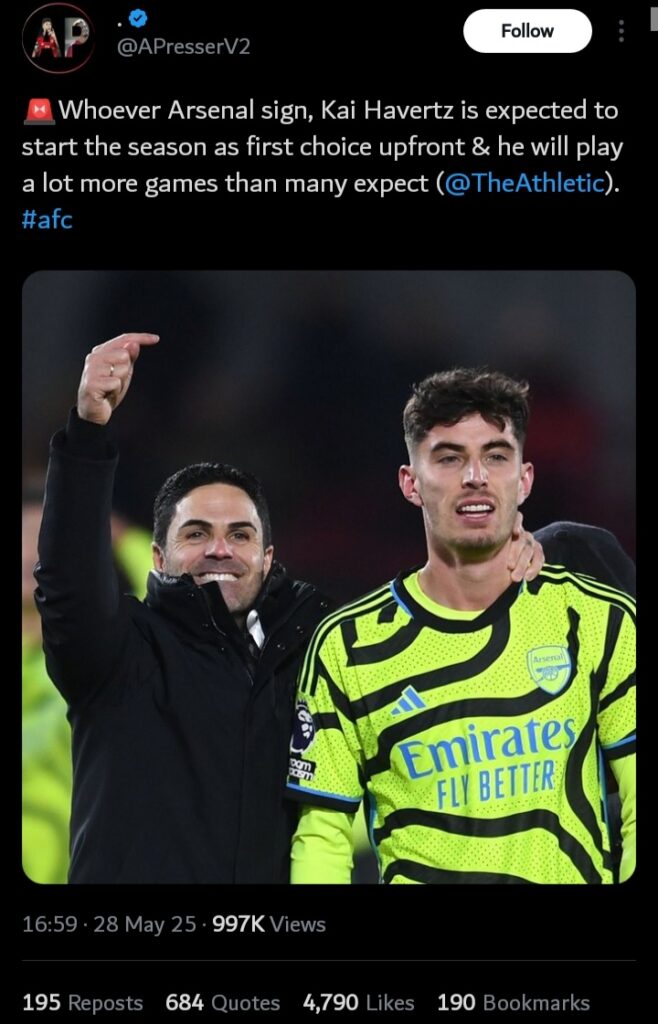Open the #afc hashtag
Image resolution: width=658 pixels, height=1024 pixels.
pos(47,219)
